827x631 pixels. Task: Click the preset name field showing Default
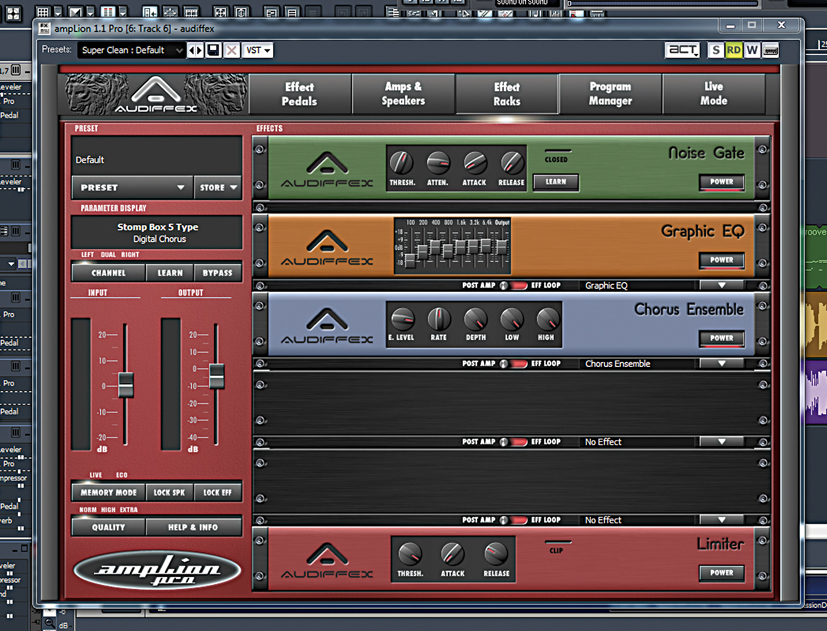(157, 156)
